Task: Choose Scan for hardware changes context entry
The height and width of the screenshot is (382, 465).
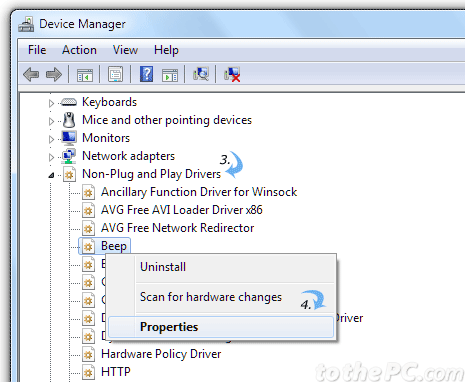Action: pyautogui.click(x=221, y=297)
